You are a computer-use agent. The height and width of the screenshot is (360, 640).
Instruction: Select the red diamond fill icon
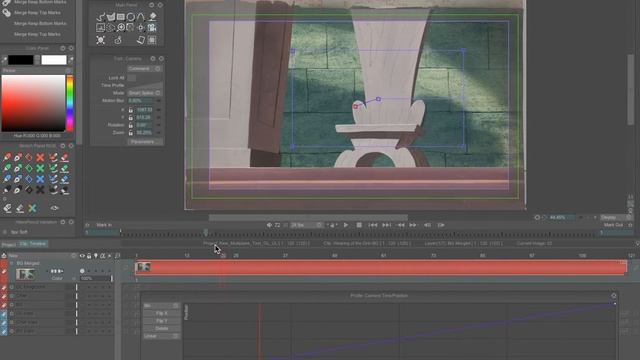tap(29, 157)
